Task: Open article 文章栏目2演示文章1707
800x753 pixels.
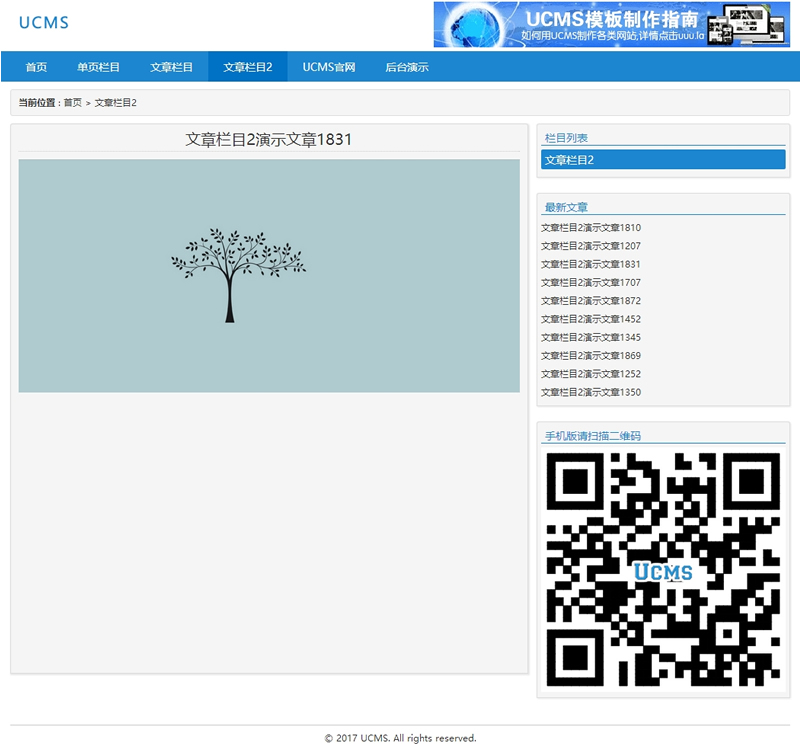Action: (591, 283)
